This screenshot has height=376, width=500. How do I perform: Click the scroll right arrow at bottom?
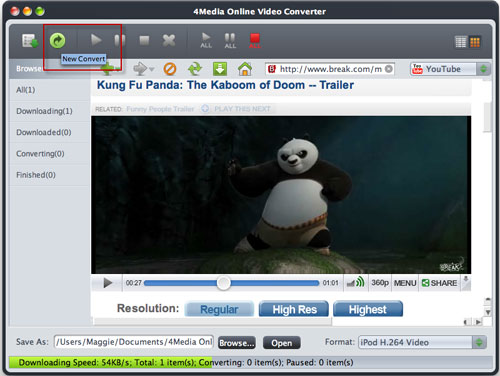478,322
